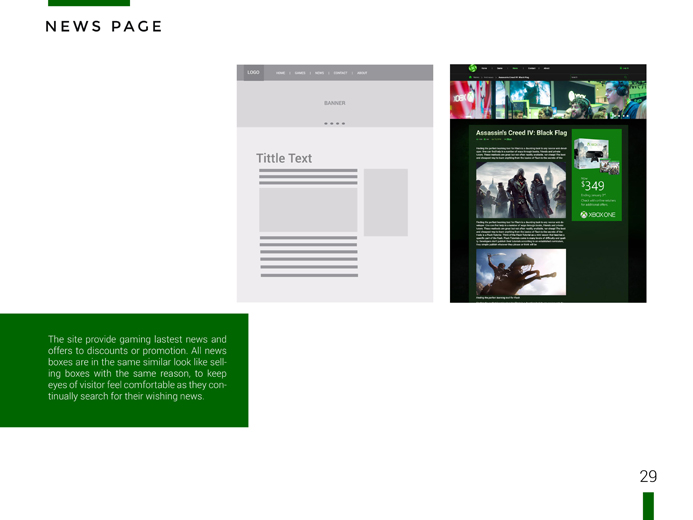693x520 pixels.
Task: Click the horse rider article image
Action: point(521,272)
